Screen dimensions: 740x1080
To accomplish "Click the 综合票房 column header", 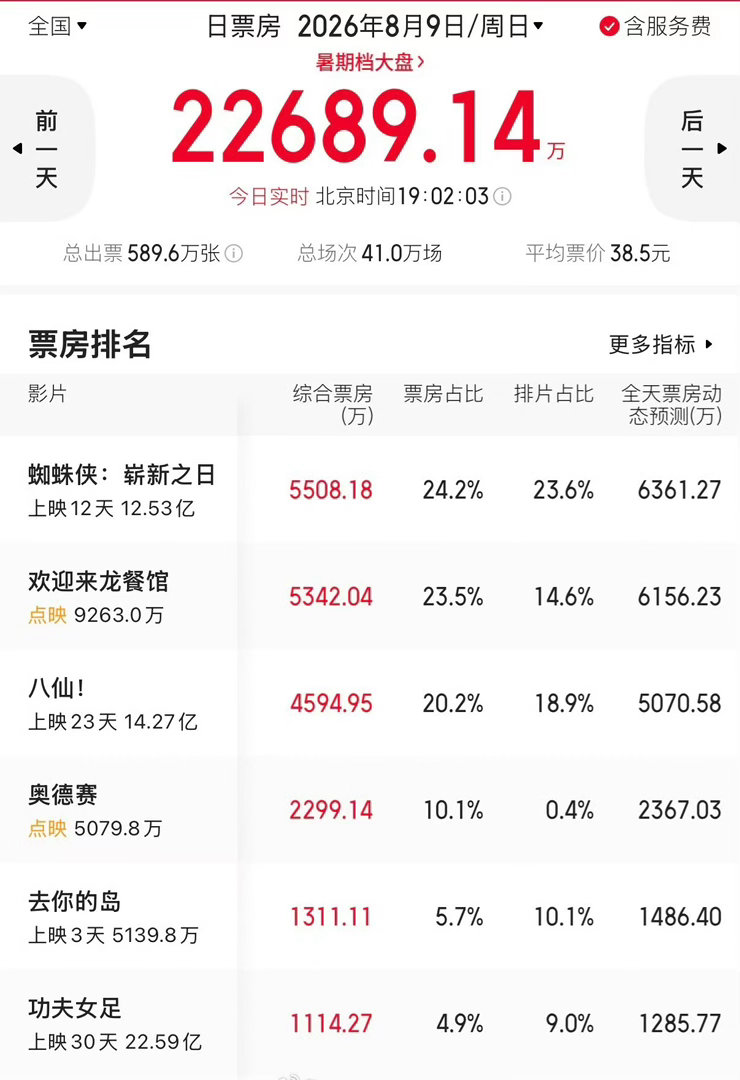I will pyautogui.click(x=333, y=405).
